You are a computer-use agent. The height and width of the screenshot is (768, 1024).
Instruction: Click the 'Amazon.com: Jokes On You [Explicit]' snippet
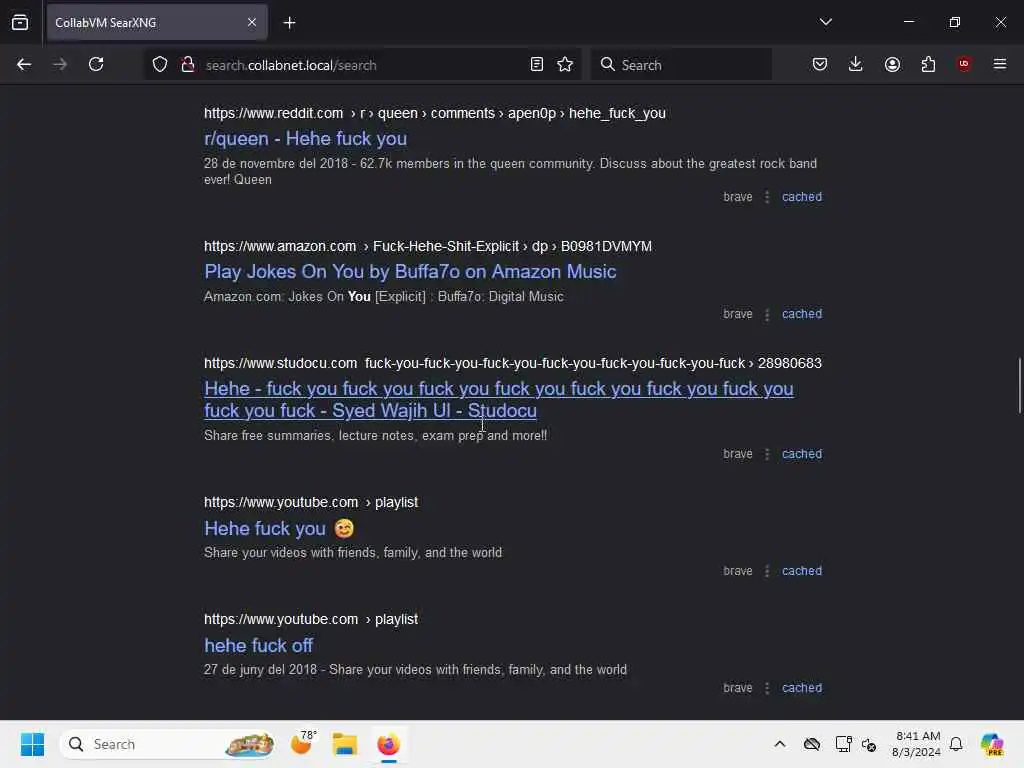tap(383, 296)
